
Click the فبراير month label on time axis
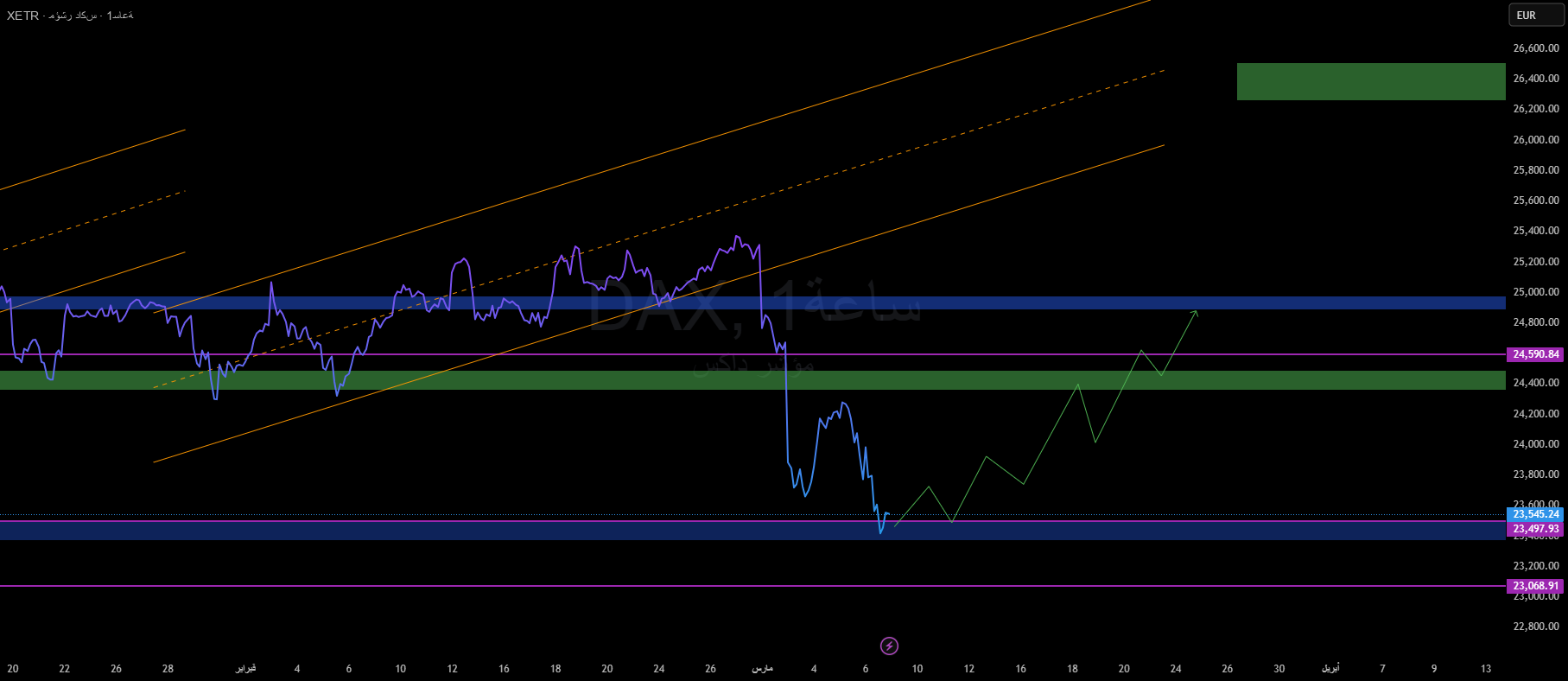point(246,669)
